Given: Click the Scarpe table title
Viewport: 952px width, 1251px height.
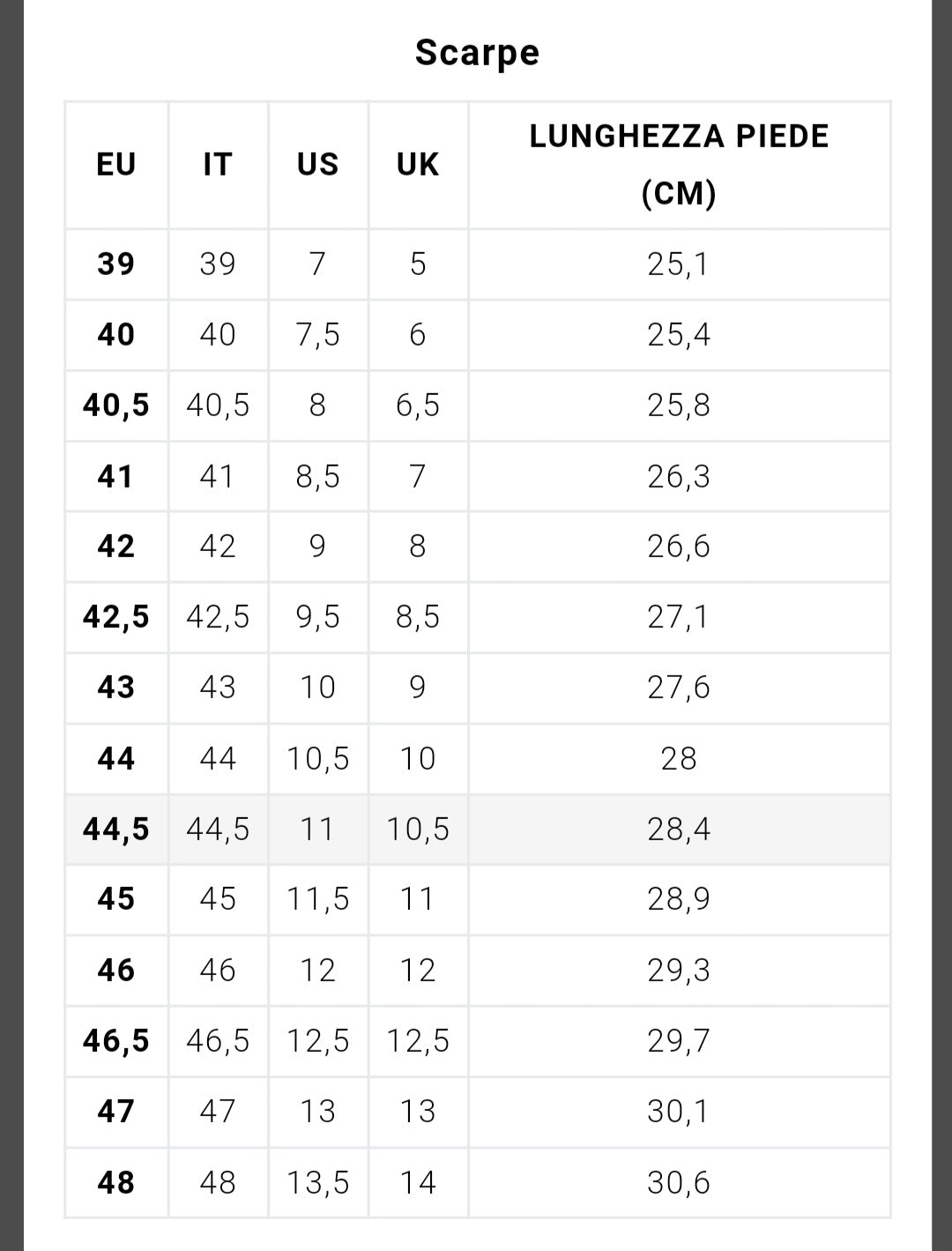Looking at the screenshot, I should (x=477, y=53).
